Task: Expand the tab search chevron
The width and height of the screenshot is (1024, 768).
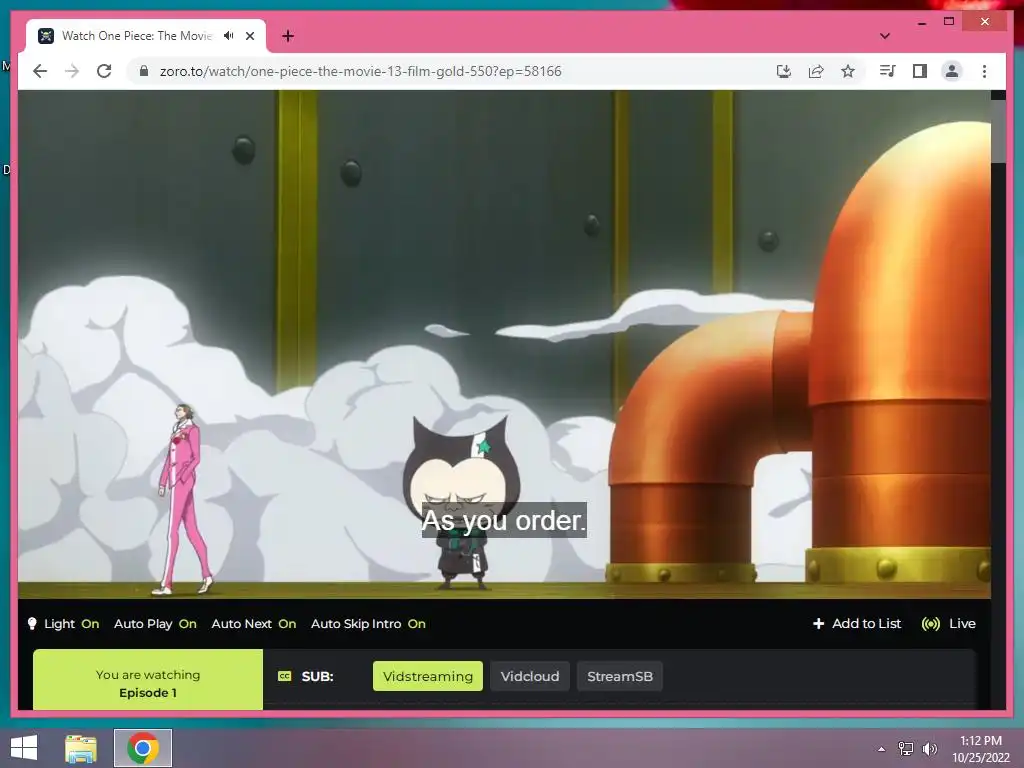Action: click(884, 36)
